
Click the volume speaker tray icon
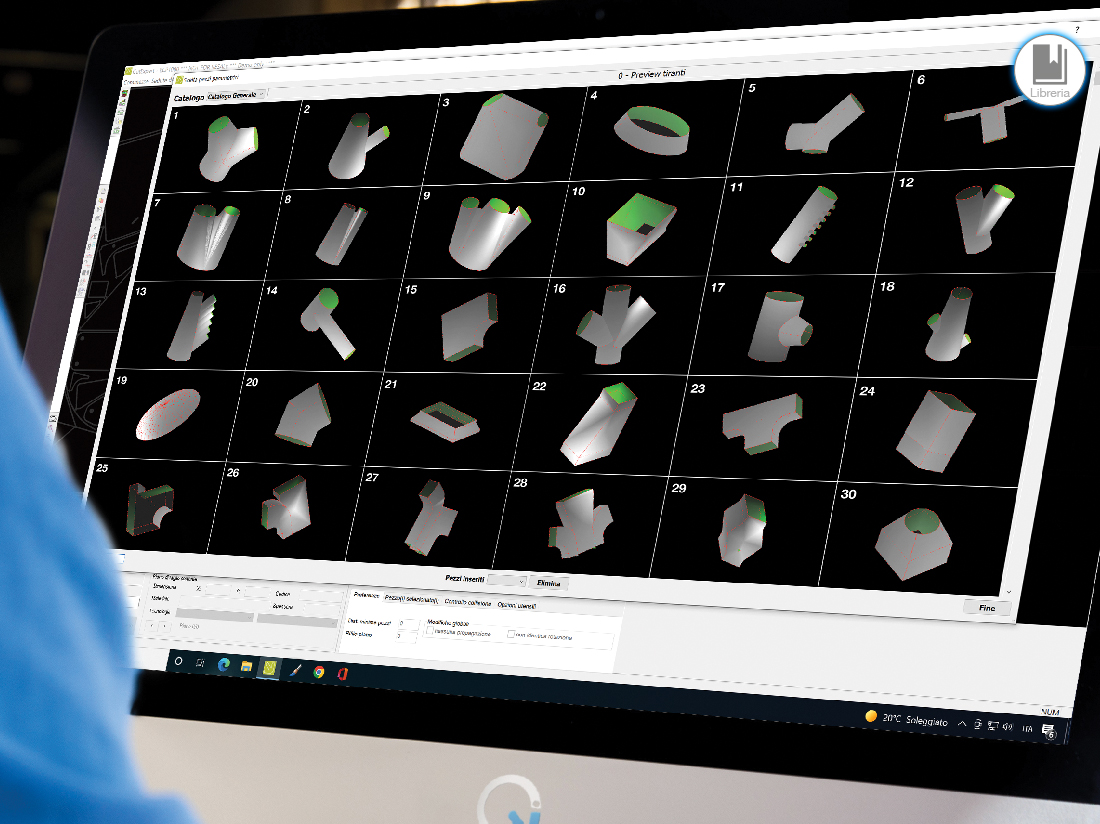coord(1008,727)
